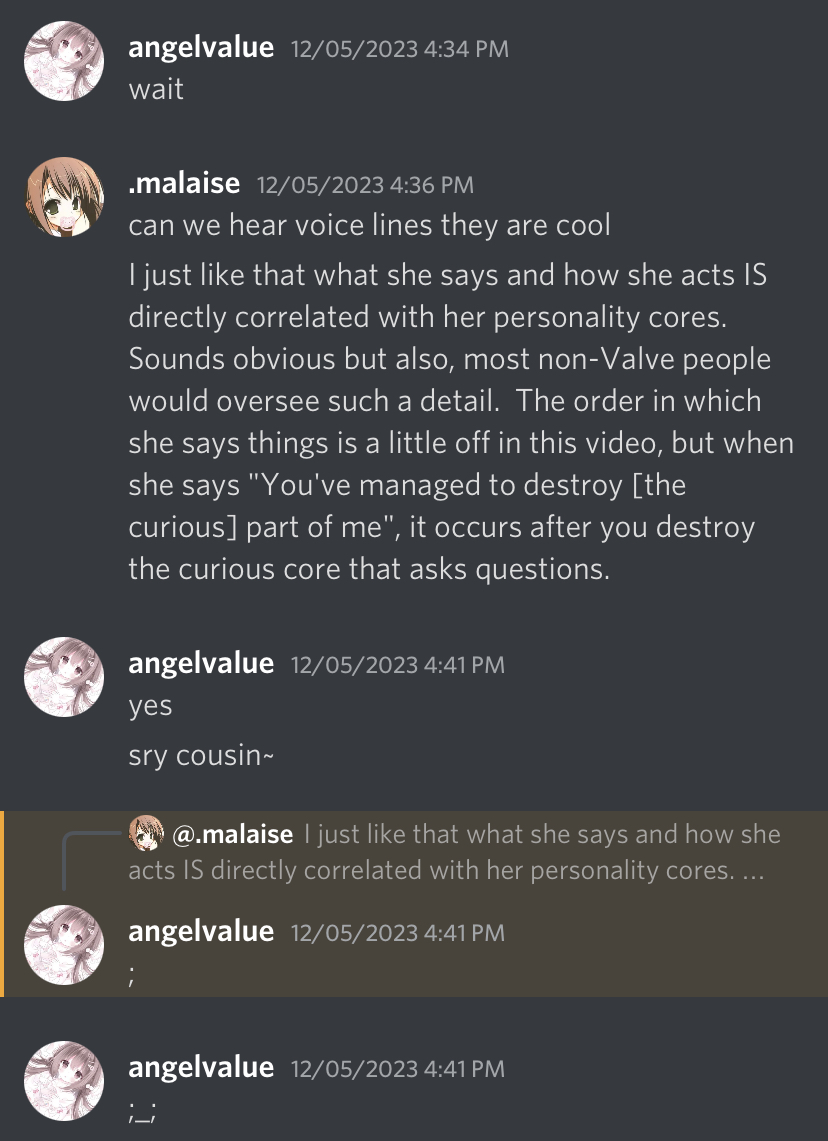
Task: Open angelvalue's avatar on the highlighted reply
Action: [64, 945]
